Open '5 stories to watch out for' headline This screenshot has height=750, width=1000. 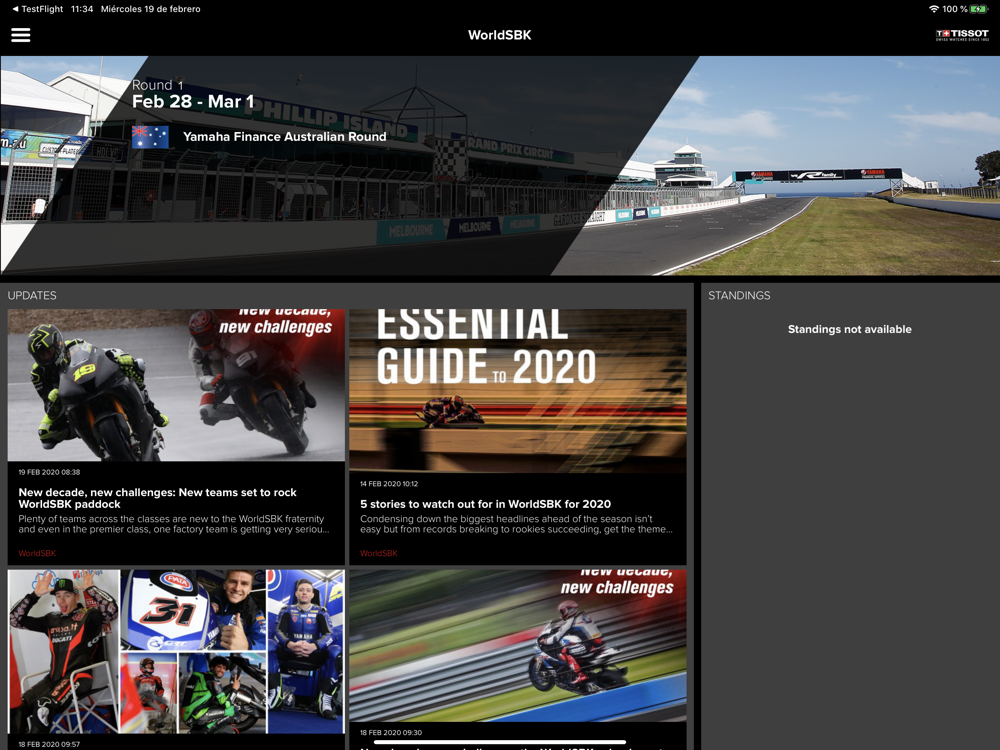[485, 504]
